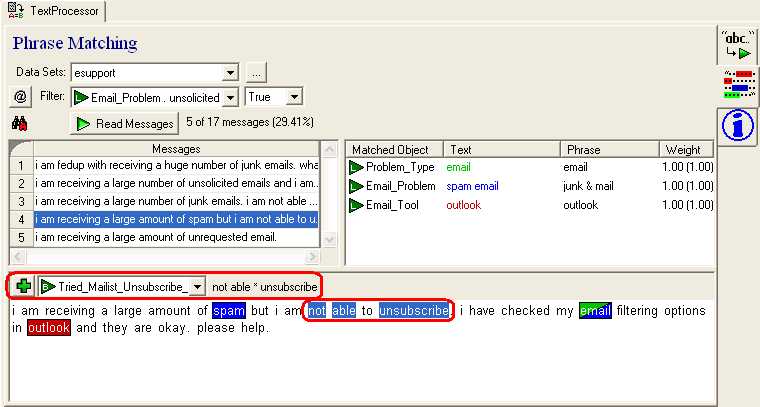Open the colored phrase matching side tab

pyautogui.click(x=736, y=87)
